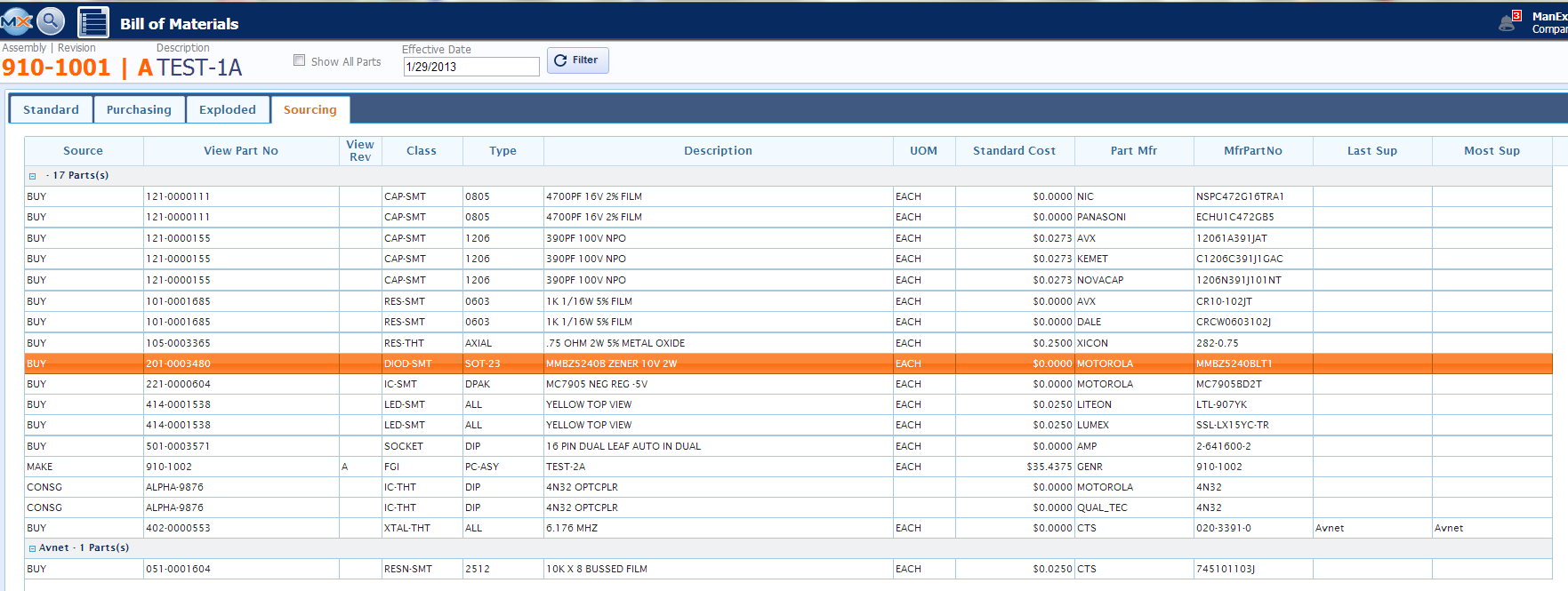Click the MX logo icon

point(15,20)
